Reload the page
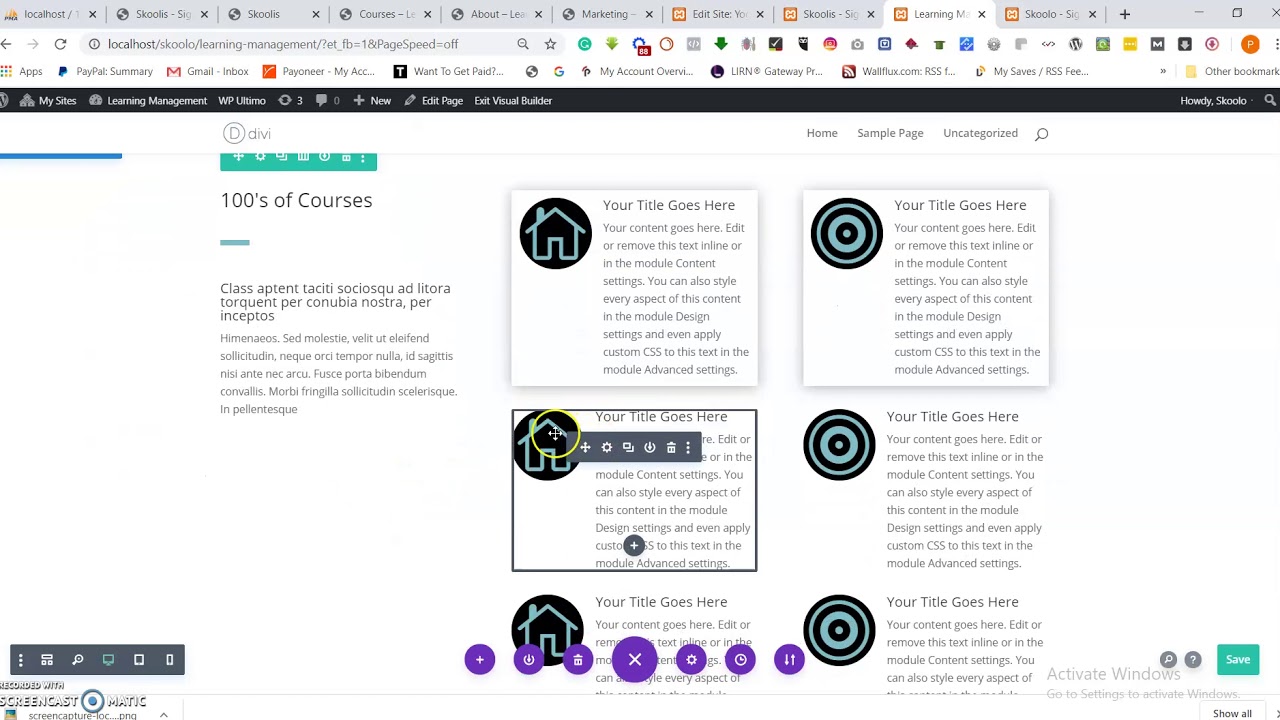1280x720 pixels. (60, 44)
